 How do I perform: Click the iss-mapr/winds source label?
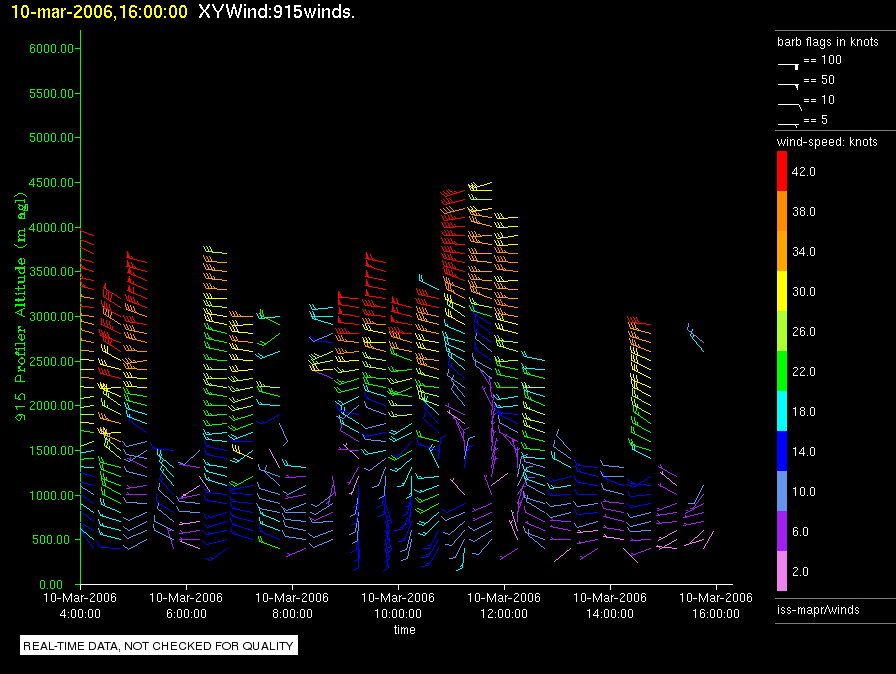(818, 608)
